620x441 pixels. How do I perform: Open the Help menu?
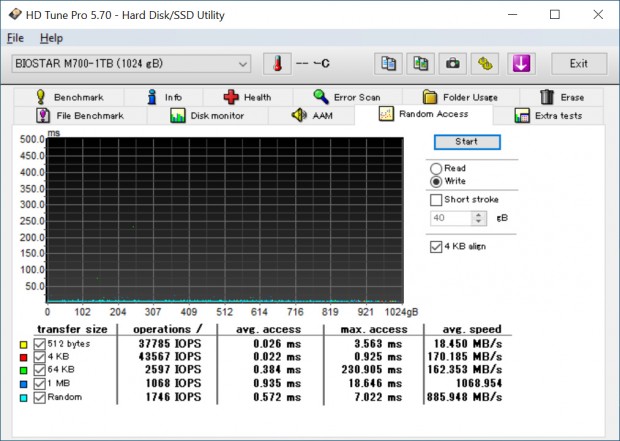(51, 38)
